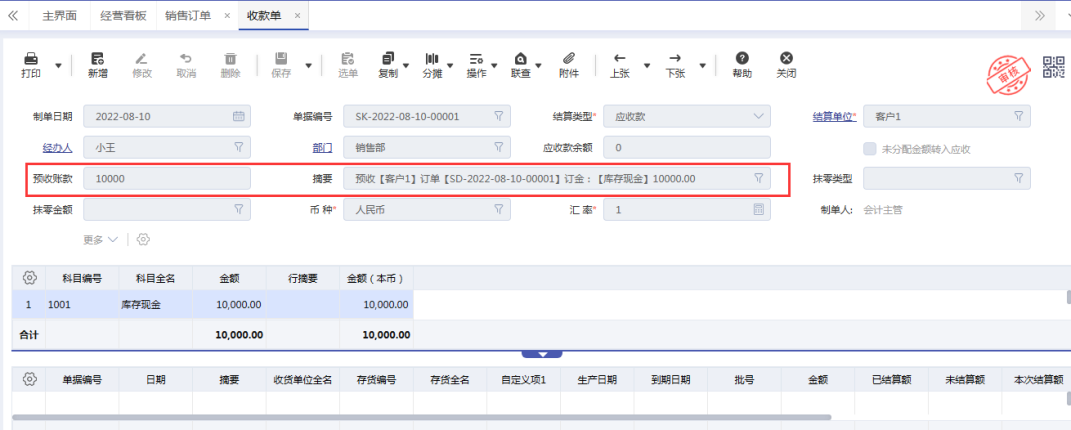This screenshot has height=430, width=1071.
Task: Switch to the 经营看板 tab
Action: [x=123, y=16]
